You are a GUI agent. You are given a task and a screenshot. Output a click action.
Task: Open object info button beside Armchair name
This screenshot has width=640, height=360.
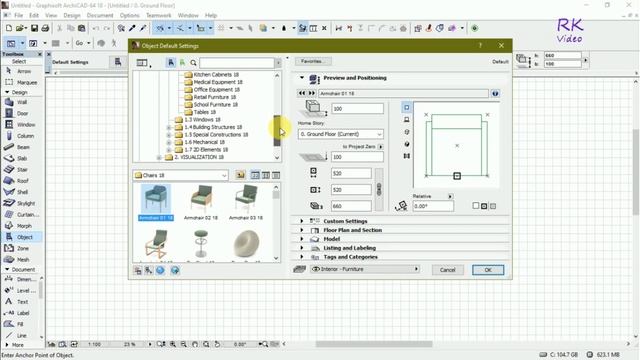point(495,93)
